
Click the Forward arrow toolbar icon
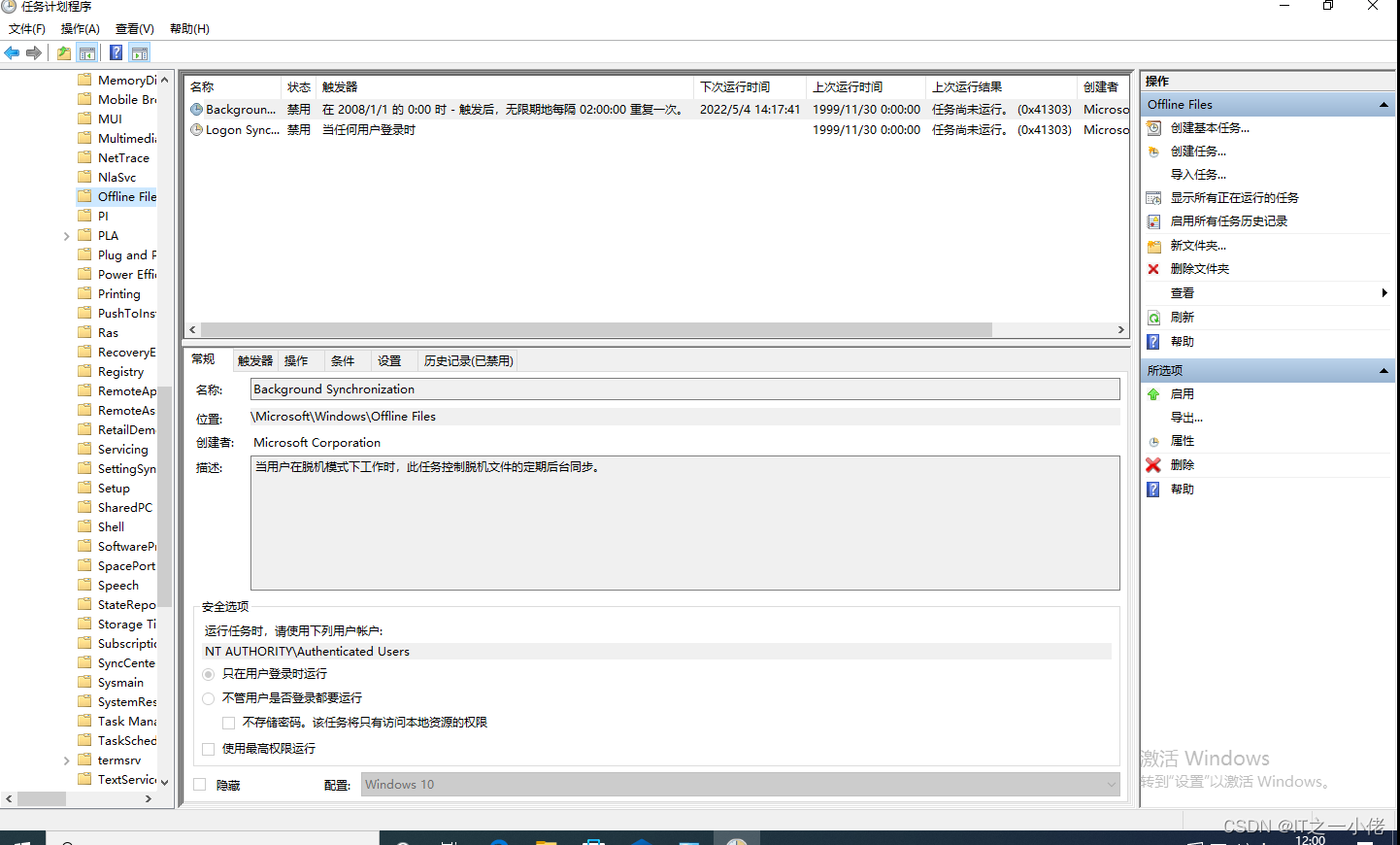click(34, 52)
